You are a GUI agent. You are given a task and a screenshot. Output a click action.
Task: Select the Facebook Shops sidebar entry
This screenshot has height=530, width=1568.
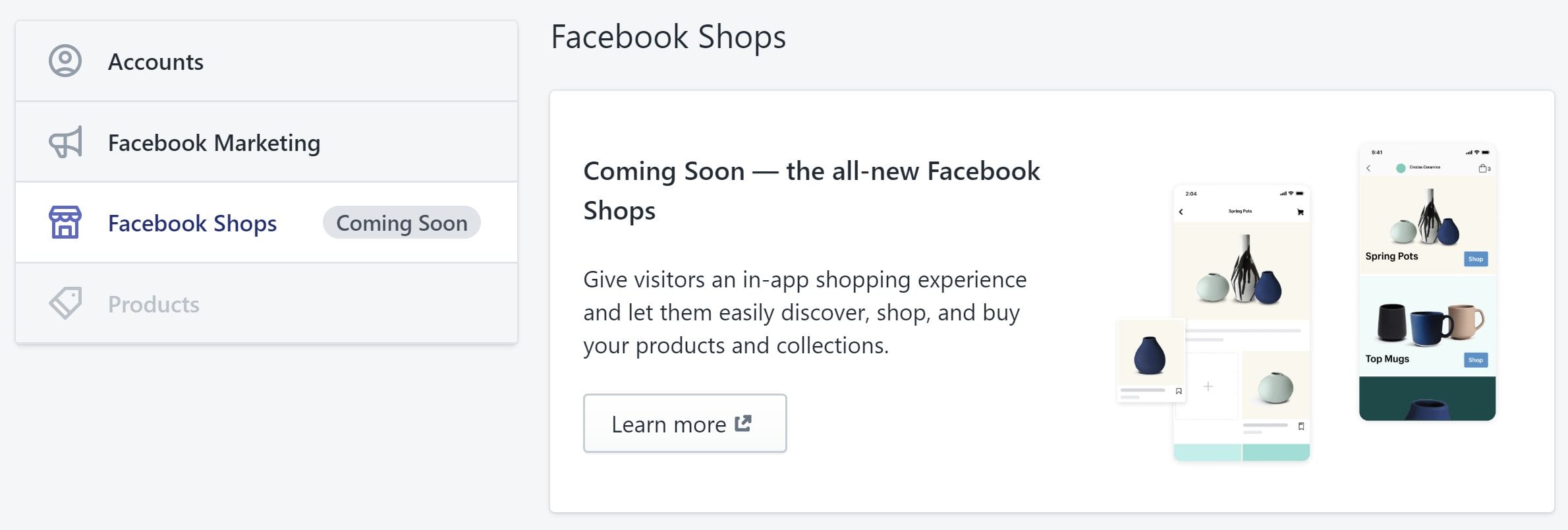[192, 223]
